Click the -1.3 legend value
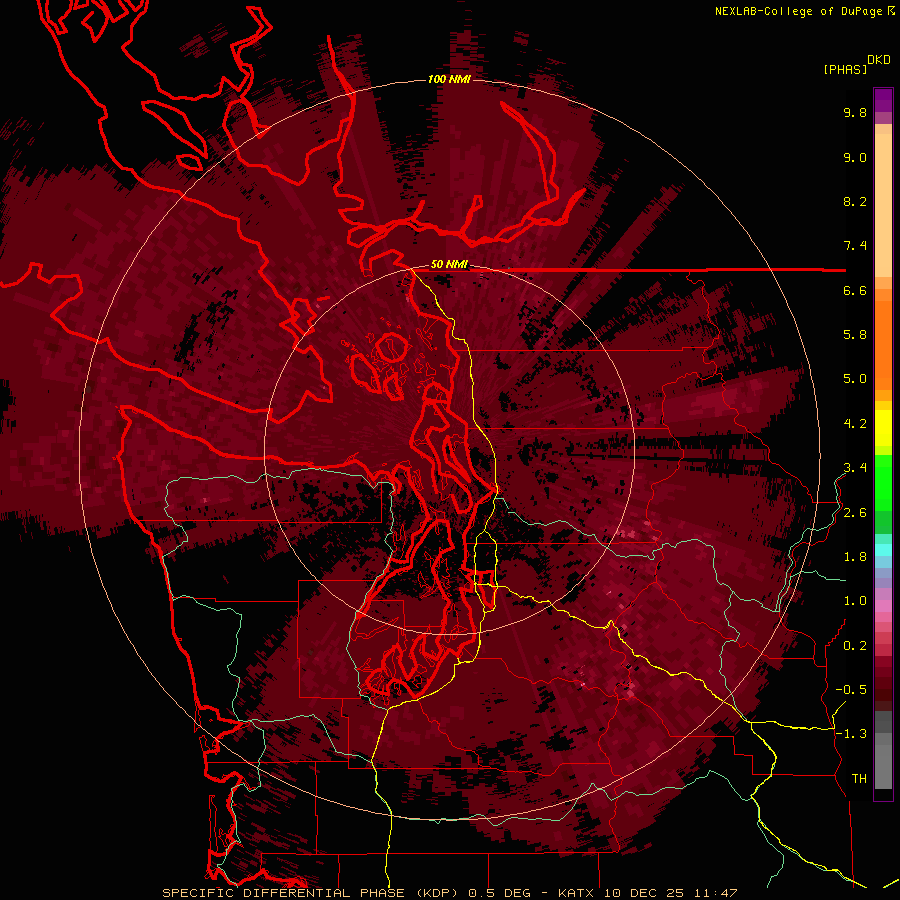The width and height of the screenshot is (900, 900). (851, 734)
